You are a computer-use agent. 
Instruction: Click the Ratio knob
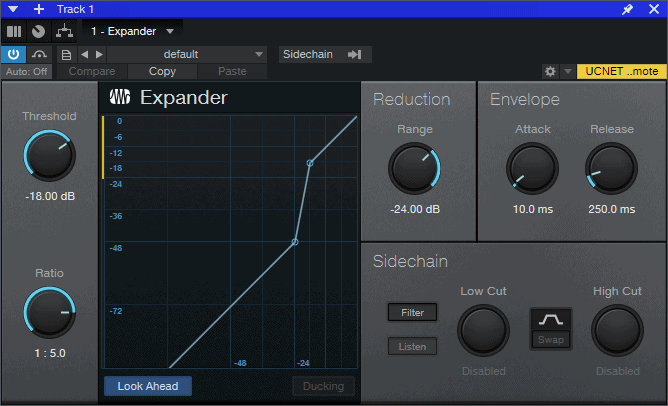[x=49, y=312]
